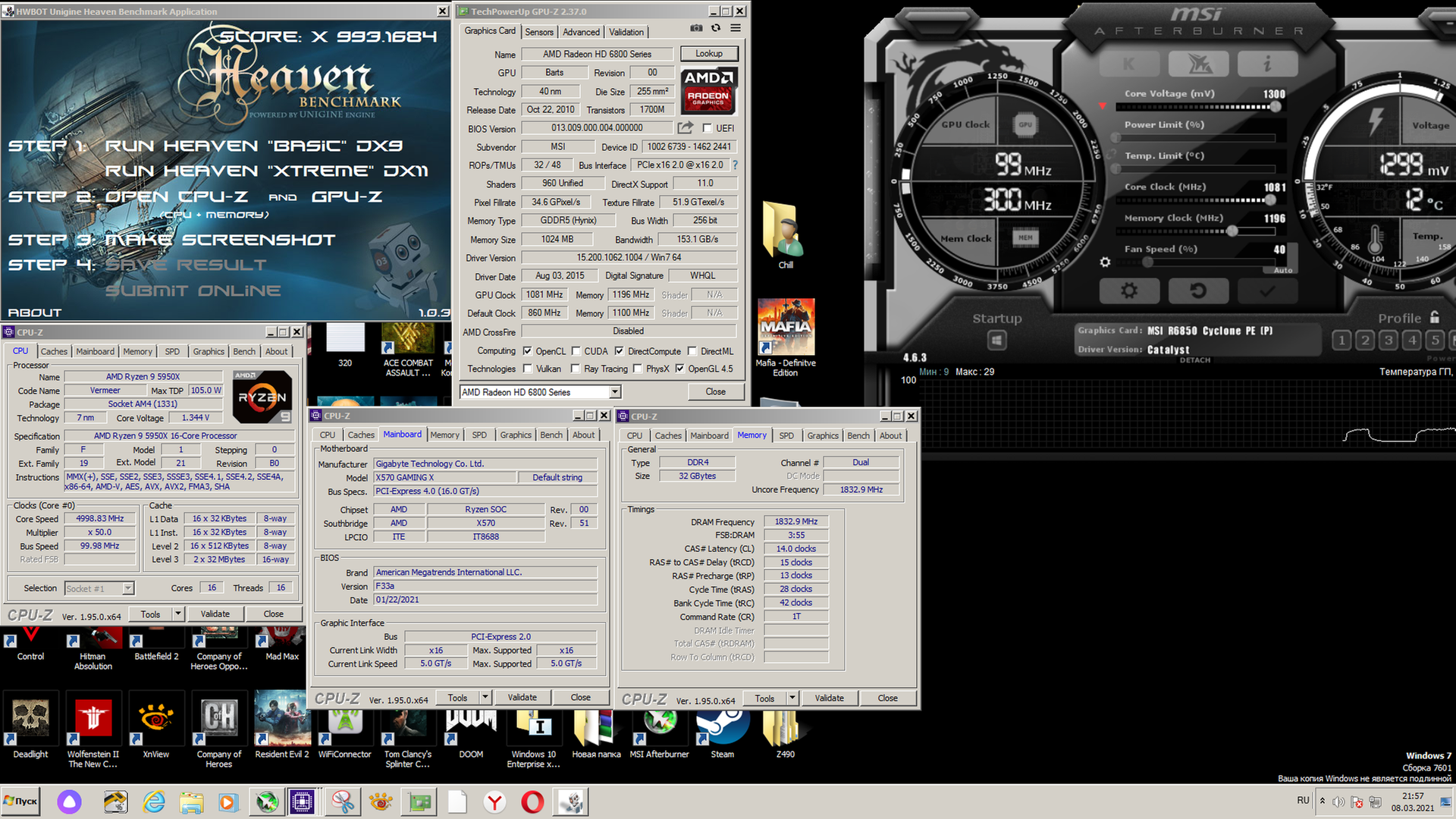Viewport: 1456px width, 819px height.
Task: Click the Close button in GPU-Z
Action: tap(716, 392)
